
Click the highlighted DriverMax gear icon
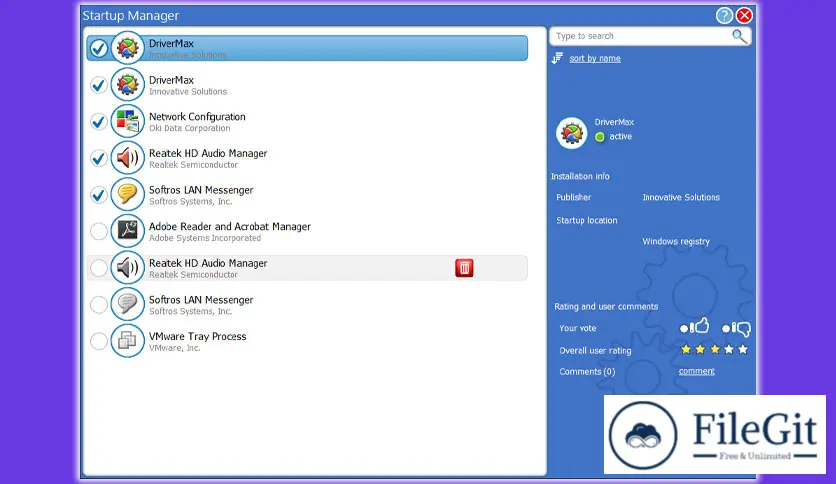pos(127,49)
